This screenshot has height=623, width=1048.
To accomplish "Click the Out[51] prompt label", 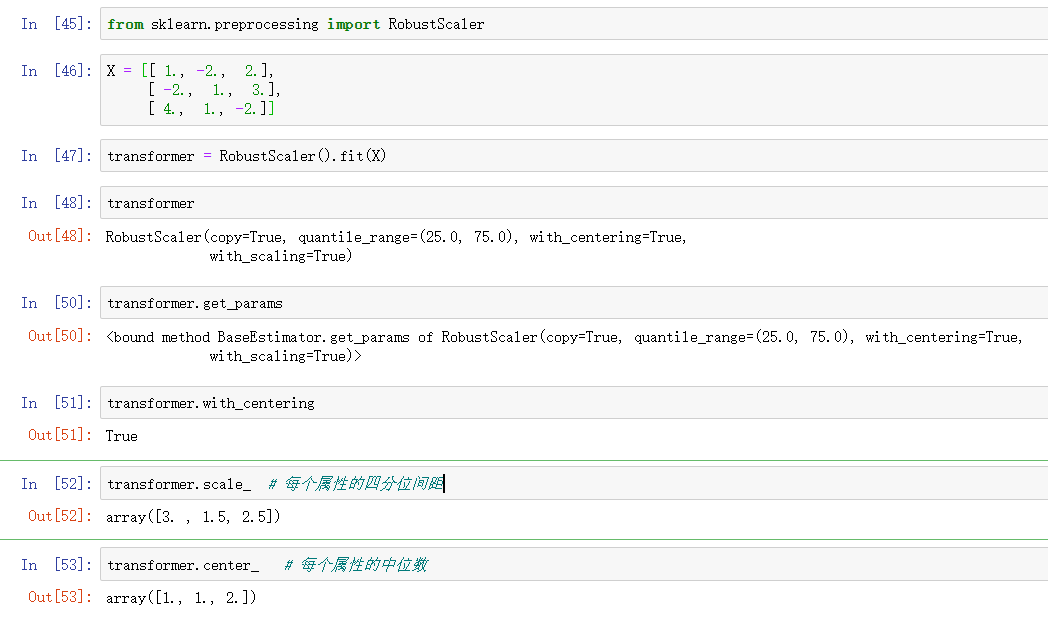I will click(x=59, y=435).
